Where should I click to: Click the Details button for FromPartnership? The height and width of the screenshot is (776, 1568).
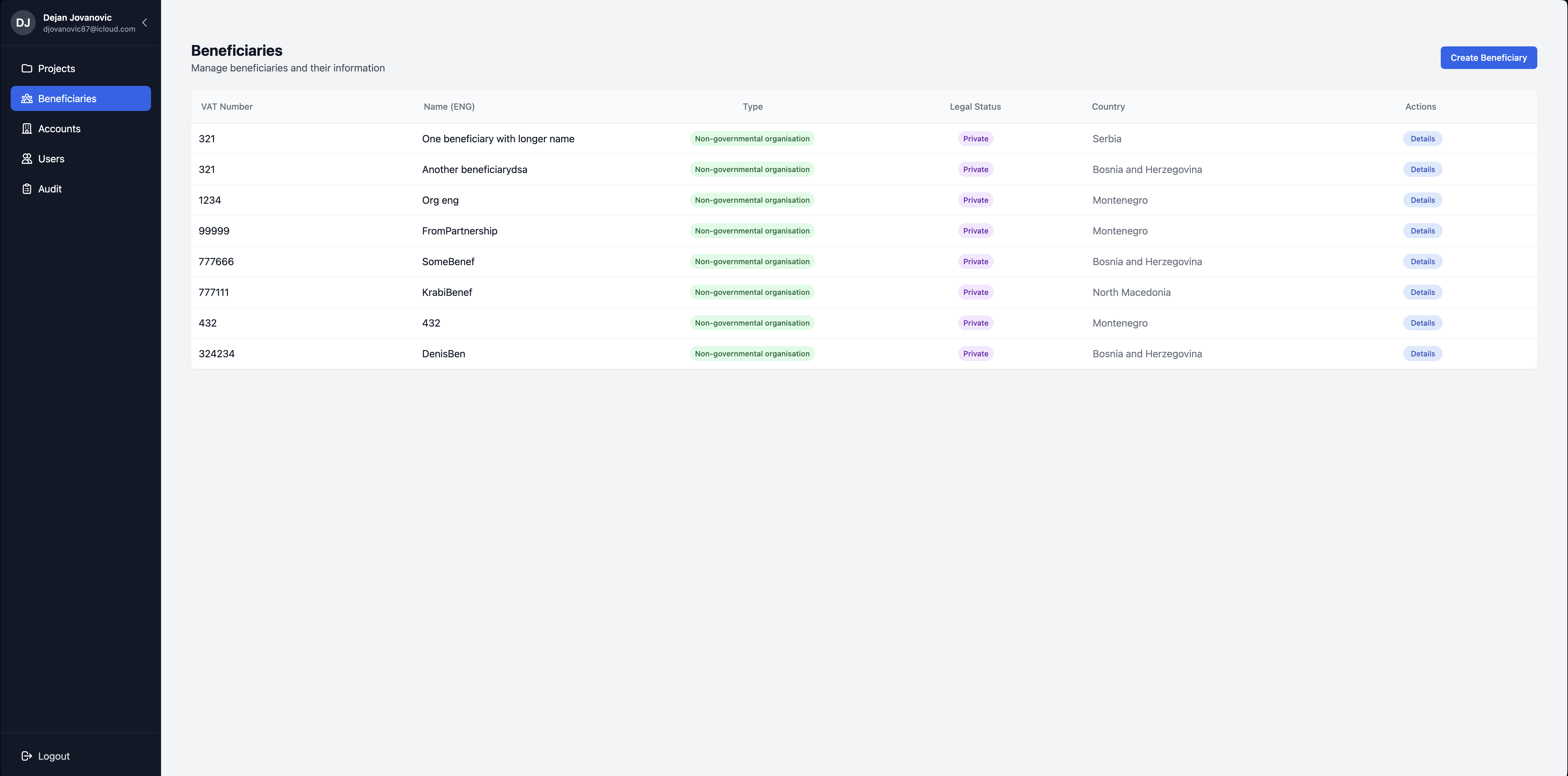point(1422,231)
